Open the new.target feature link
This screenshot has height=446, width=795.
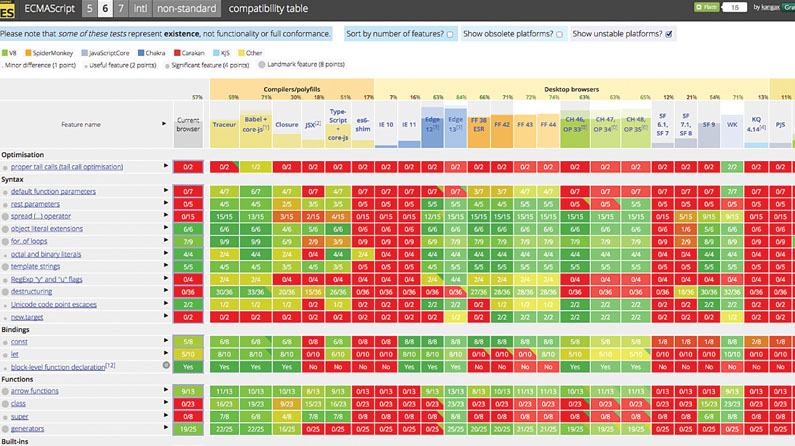pyautogui.click(x=27, y=317)
